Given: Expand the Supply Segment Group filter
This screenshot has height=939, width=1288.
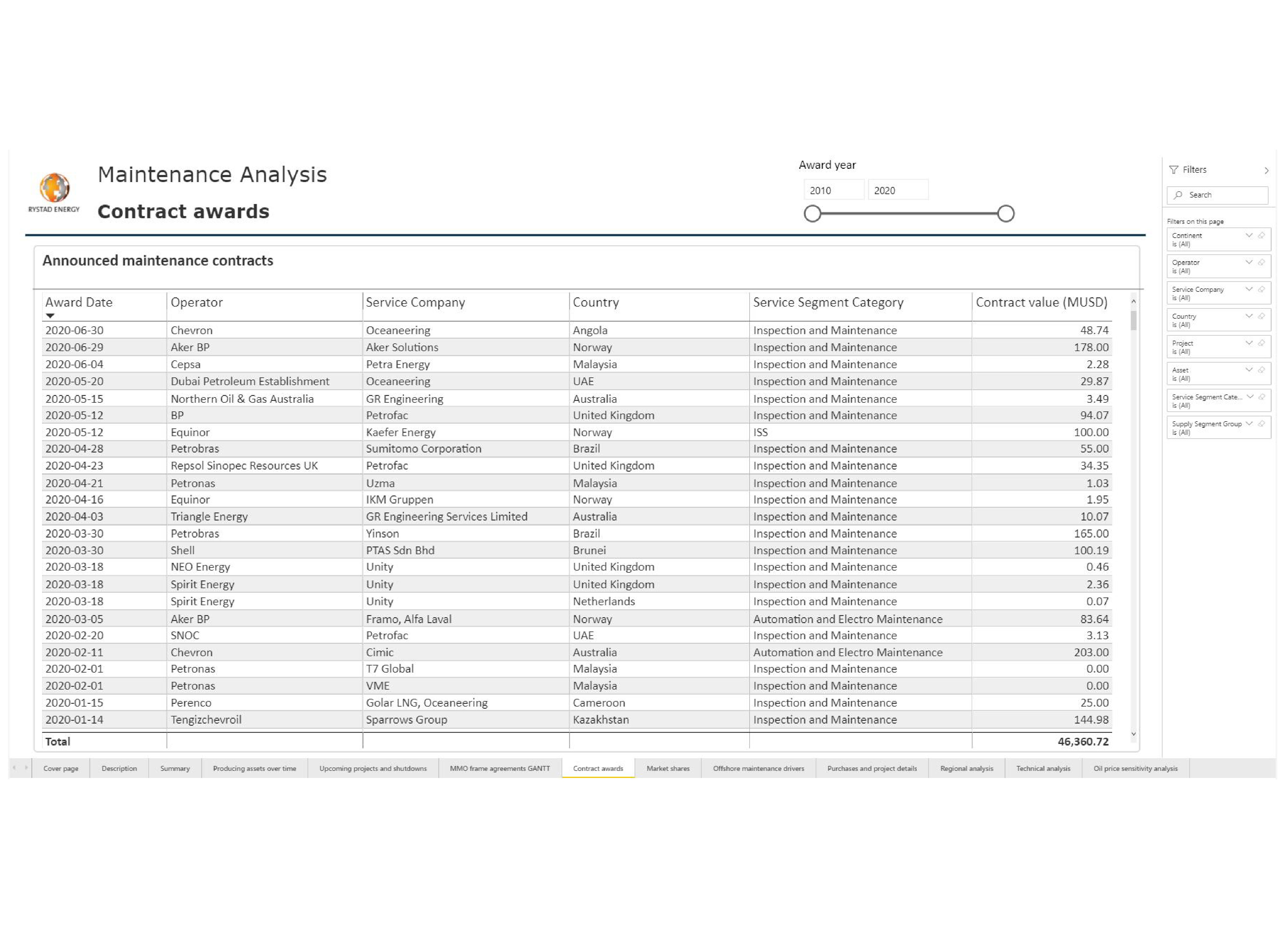Looking at the screenshot, I should click(1249, 423).
